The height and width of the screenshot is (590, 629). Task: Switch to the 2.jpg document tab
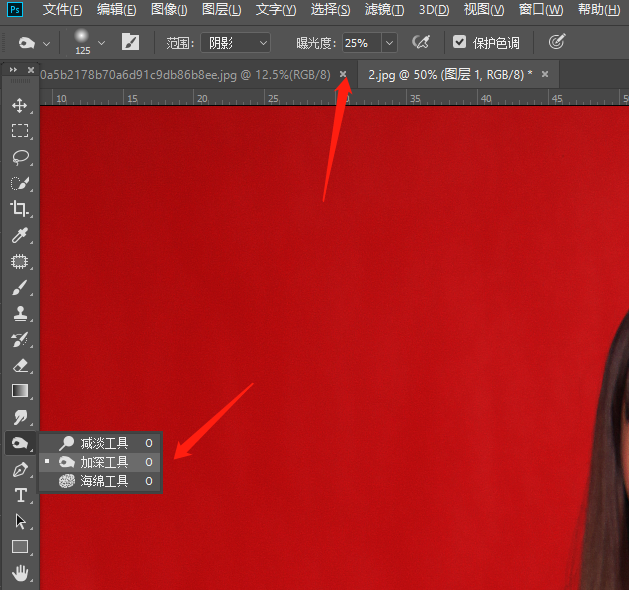[x=450, y=75]
